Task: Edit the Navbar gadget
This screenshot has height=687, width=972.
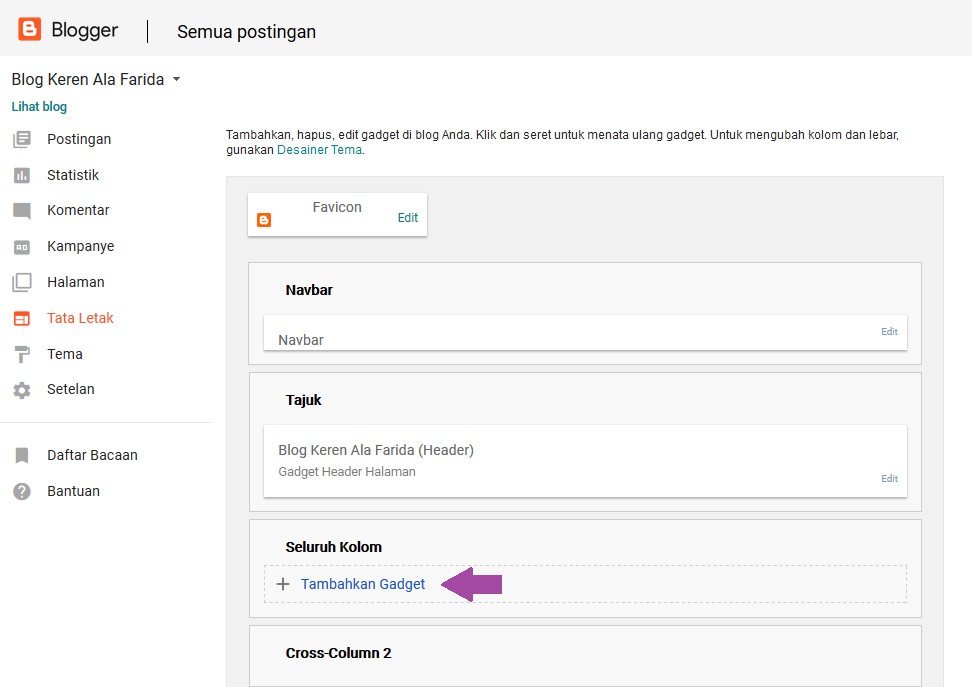Action: tap(888, 331)
